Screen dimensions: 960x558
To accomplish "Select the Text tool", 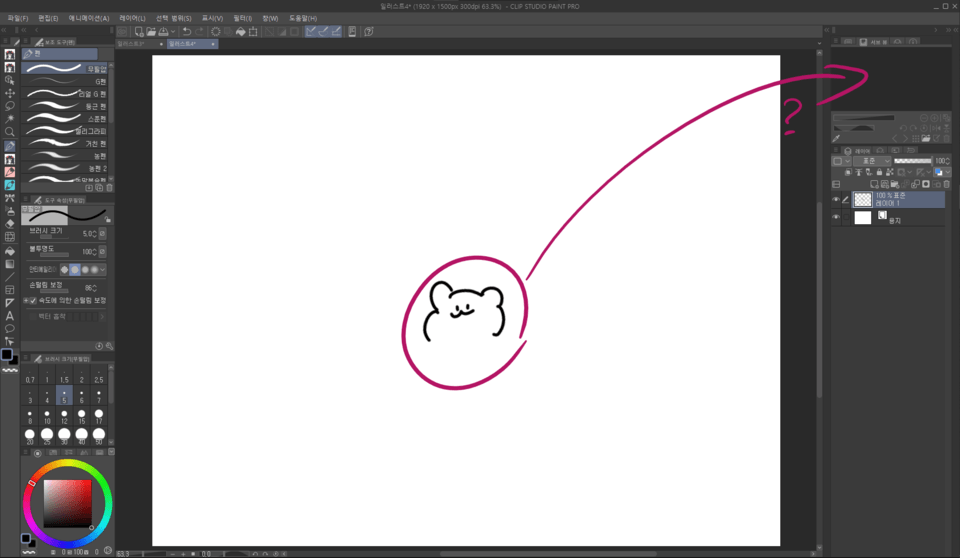I will click(10, 316).
